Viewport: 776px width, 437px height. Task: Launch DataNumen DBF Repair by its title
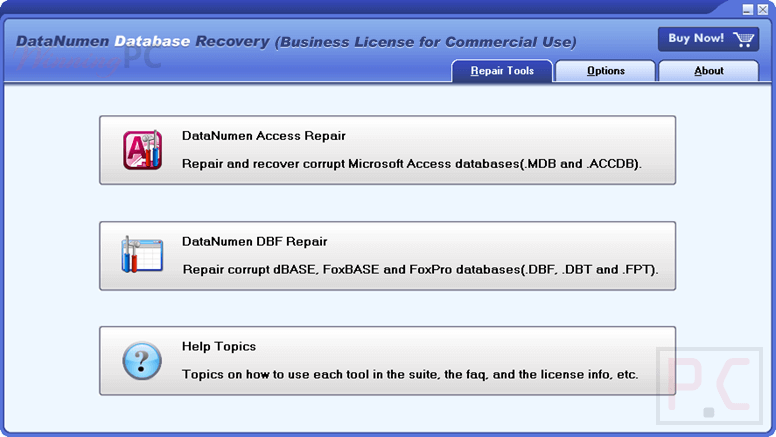[254, 241]
